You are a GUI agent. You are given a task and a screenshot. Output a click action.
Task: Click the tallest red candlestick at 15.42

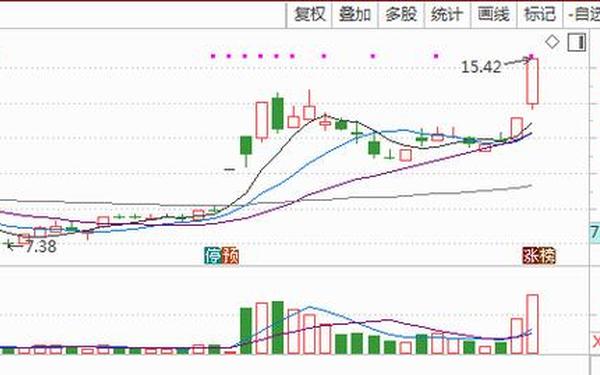coord(532,82)
